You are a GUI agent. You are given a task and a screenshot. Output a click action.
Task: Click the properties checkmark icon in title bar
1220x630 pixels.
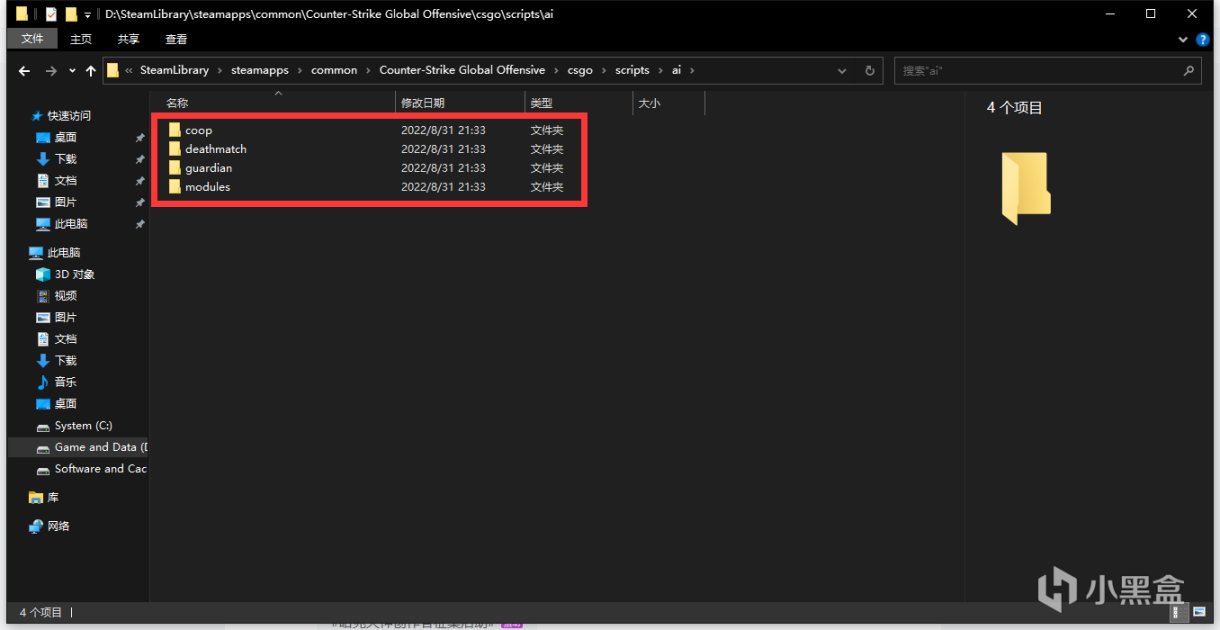(51, 15)
